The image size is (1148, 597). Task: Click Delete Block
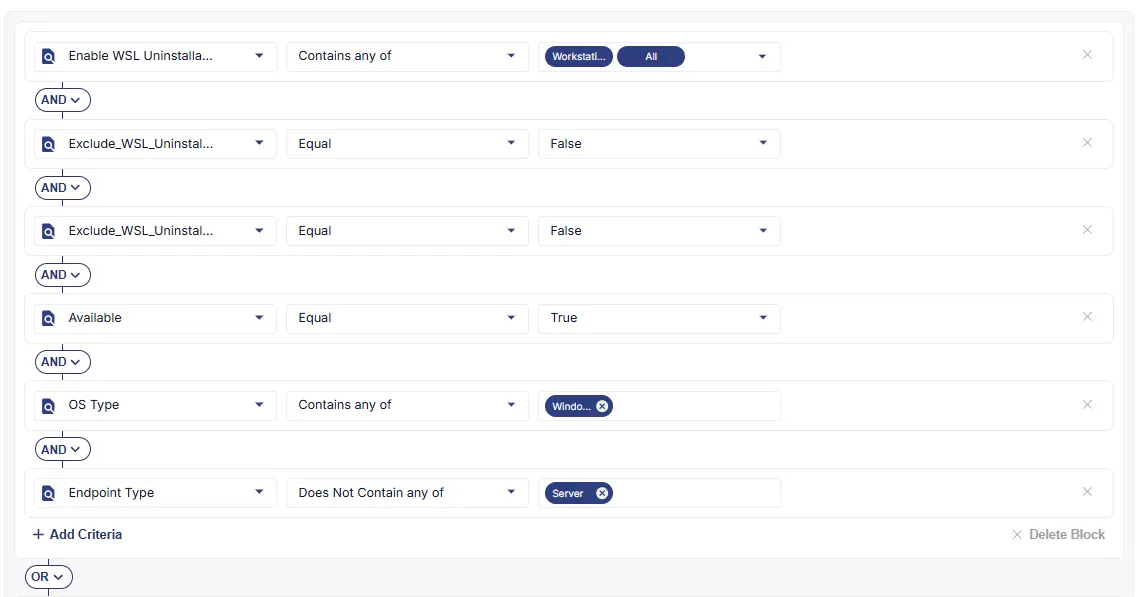(1059, 535)
